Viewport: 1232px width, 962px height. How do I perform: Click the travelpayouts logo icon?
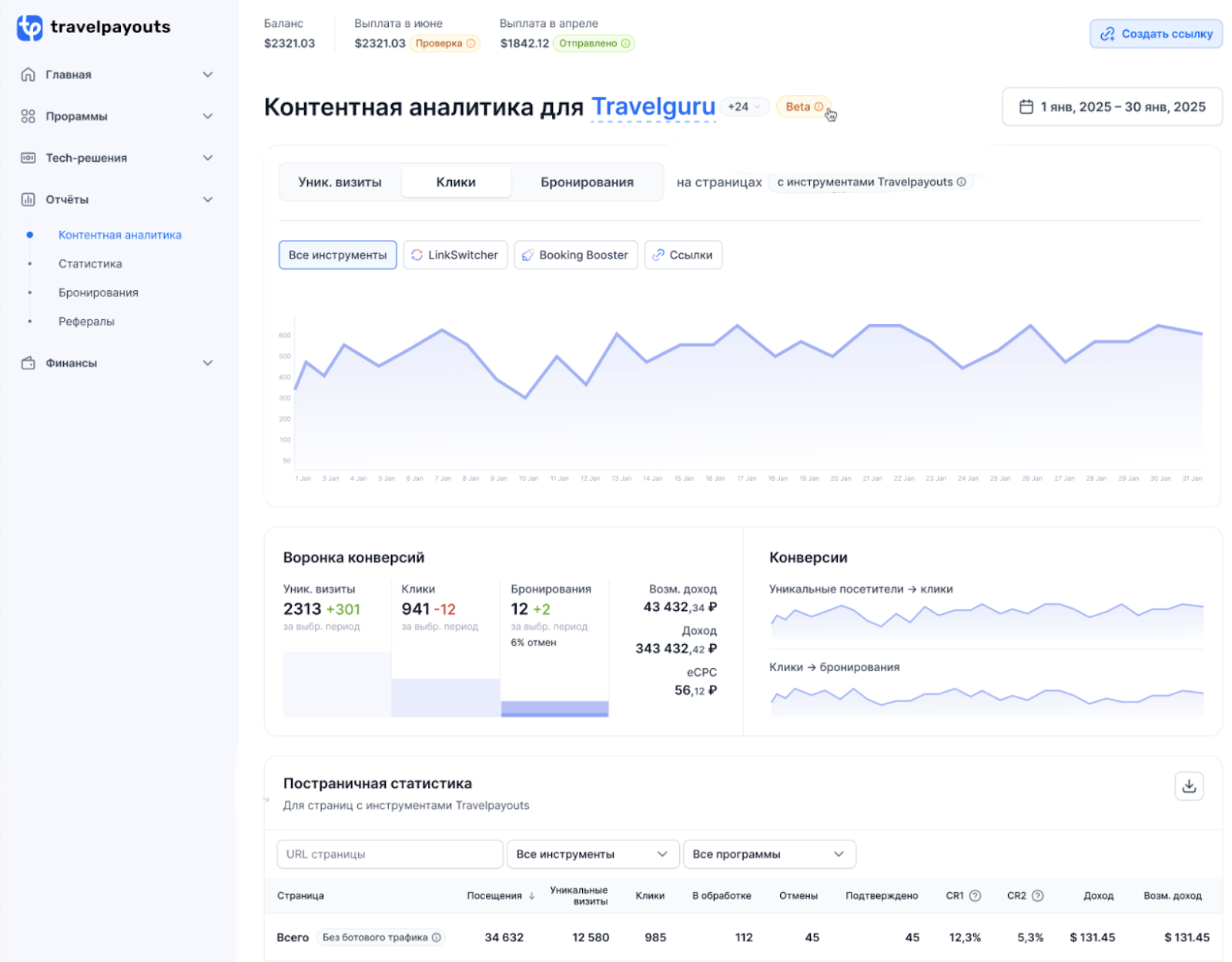coord(29,28)
